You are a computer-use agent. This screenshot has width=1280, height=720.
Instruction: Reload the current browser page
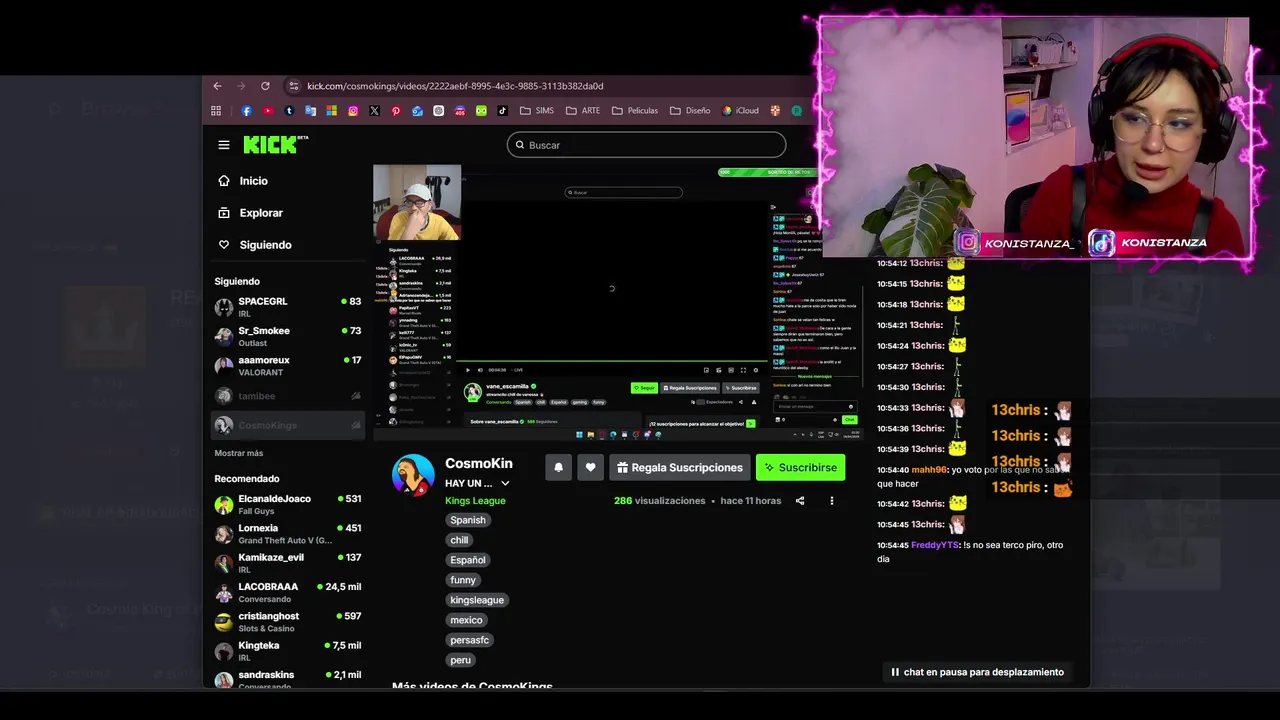click(265, 86)
